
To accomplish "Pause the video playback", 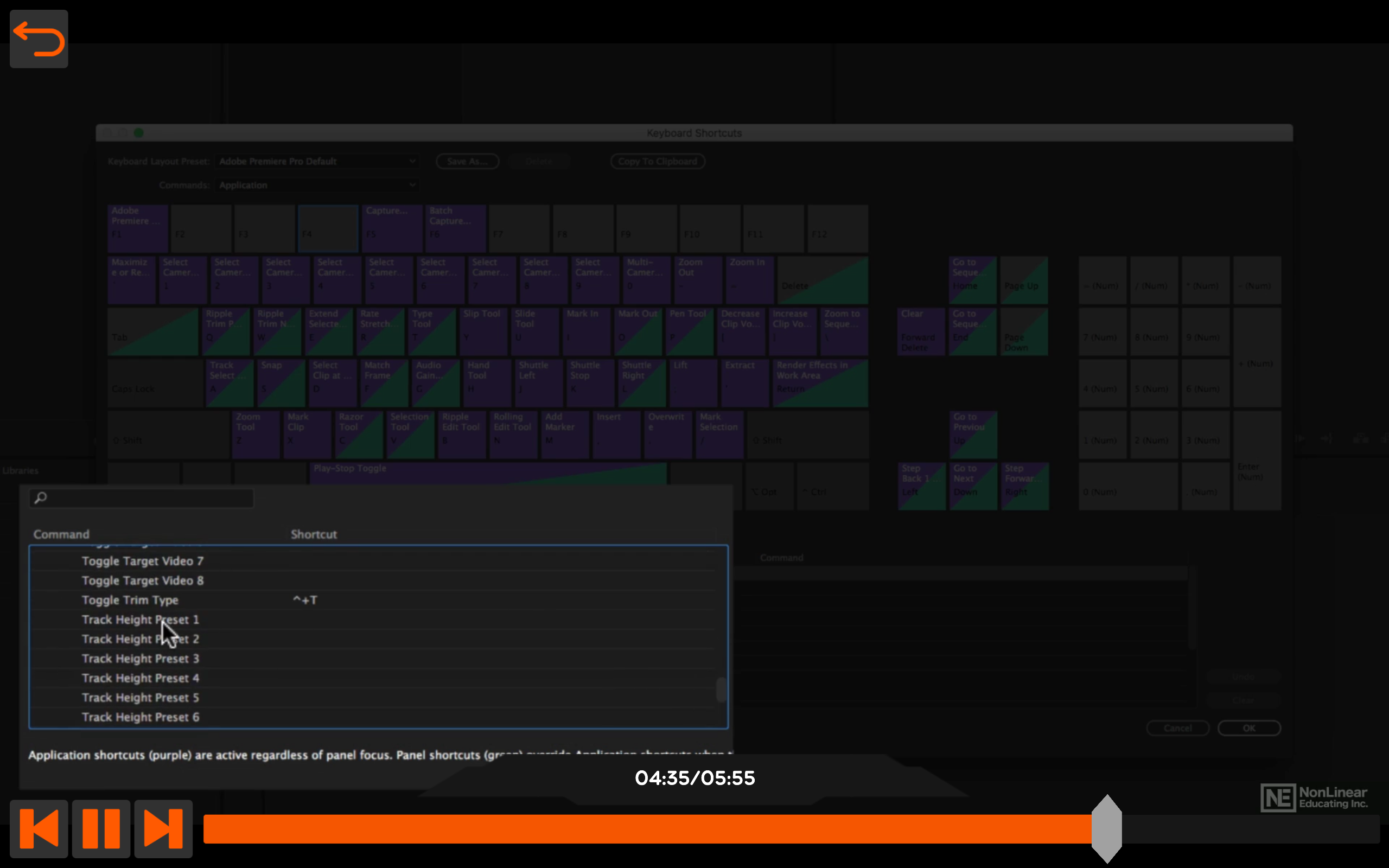I will (x=101, y=828).
